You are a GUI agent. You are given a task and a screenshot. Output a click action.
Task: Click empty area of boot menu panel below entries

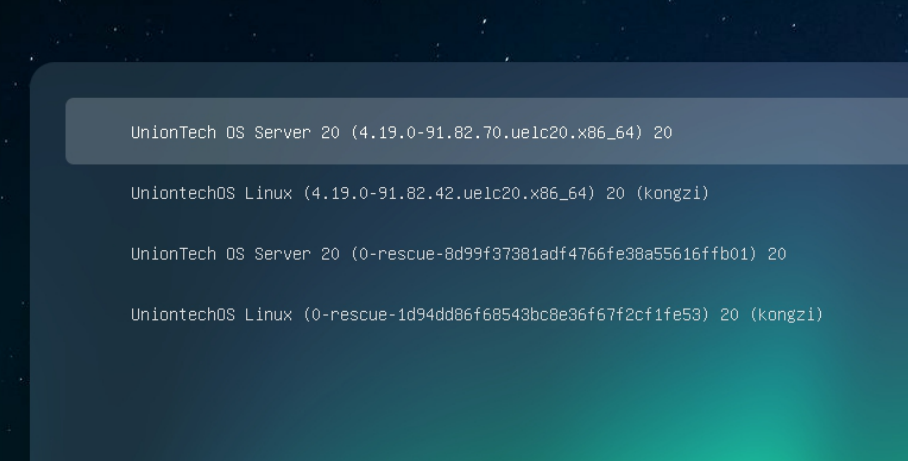tap(450, 400)
